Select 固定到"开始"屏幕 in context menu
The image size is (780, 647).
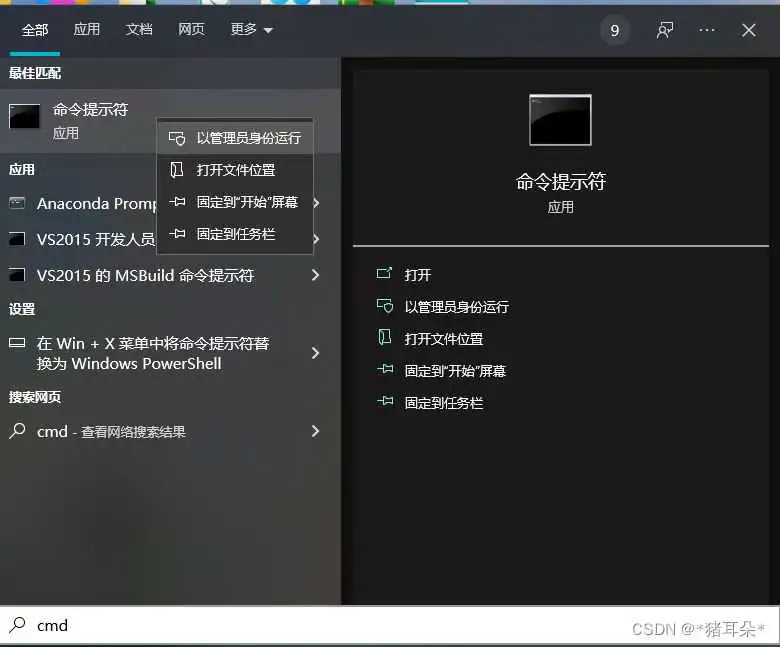tap(235, 202)
